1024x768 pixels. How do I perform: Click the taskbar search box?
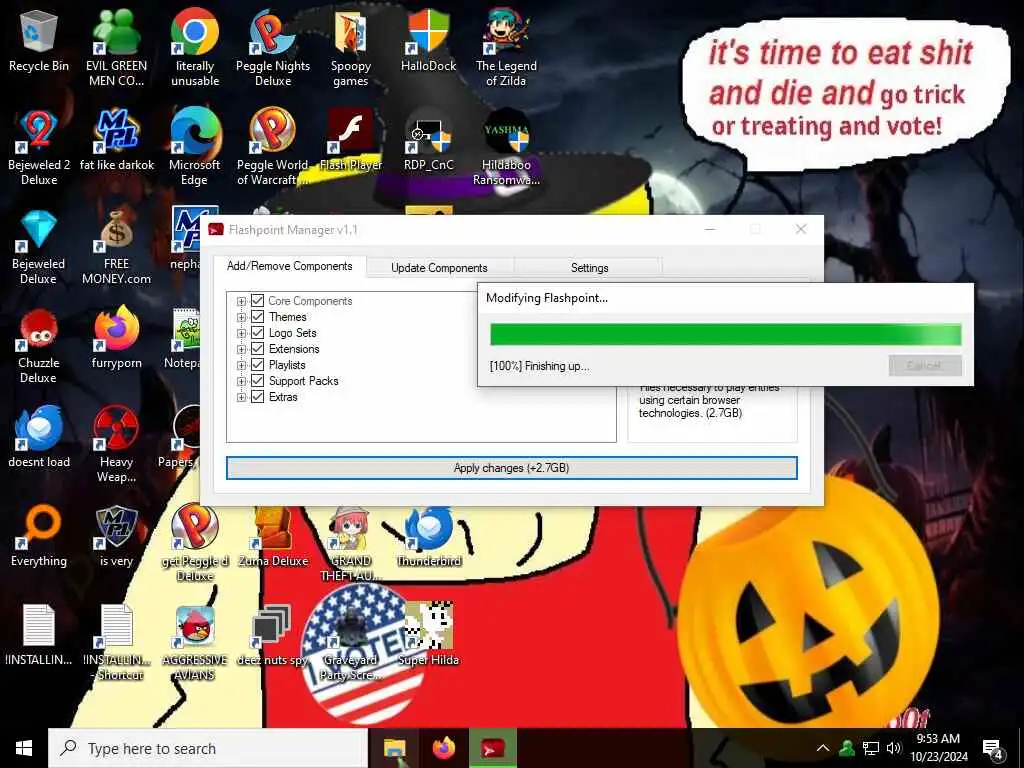pyautogui.click(x=208, y=748)
